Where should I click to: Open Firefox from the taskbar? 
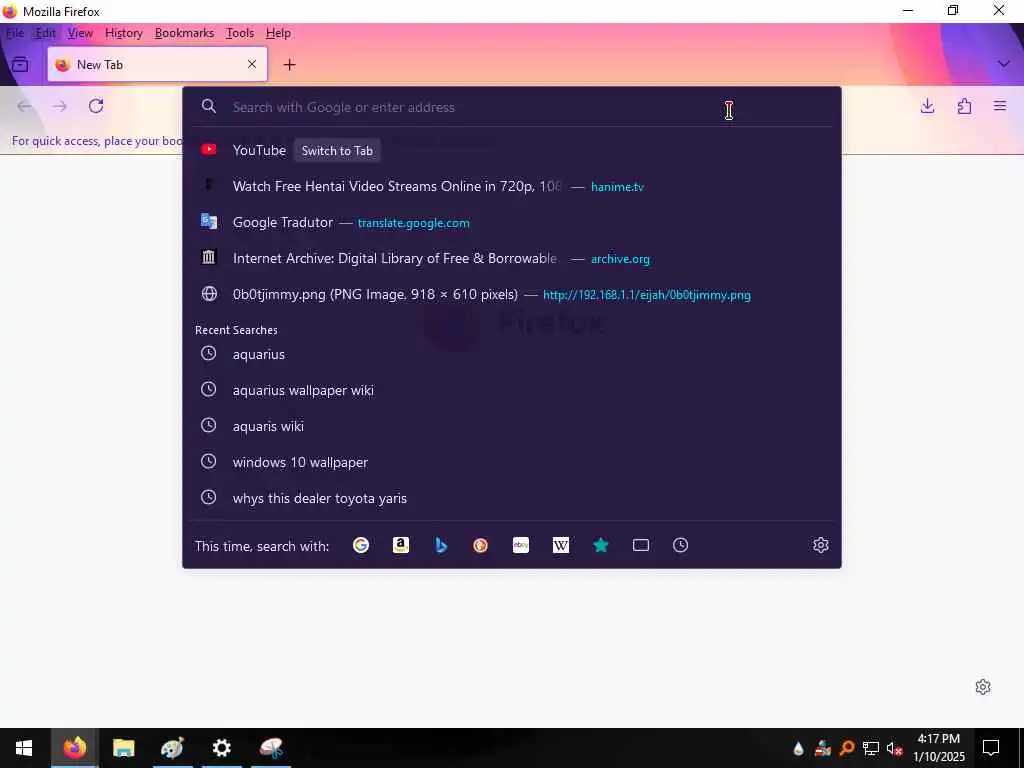74,748
